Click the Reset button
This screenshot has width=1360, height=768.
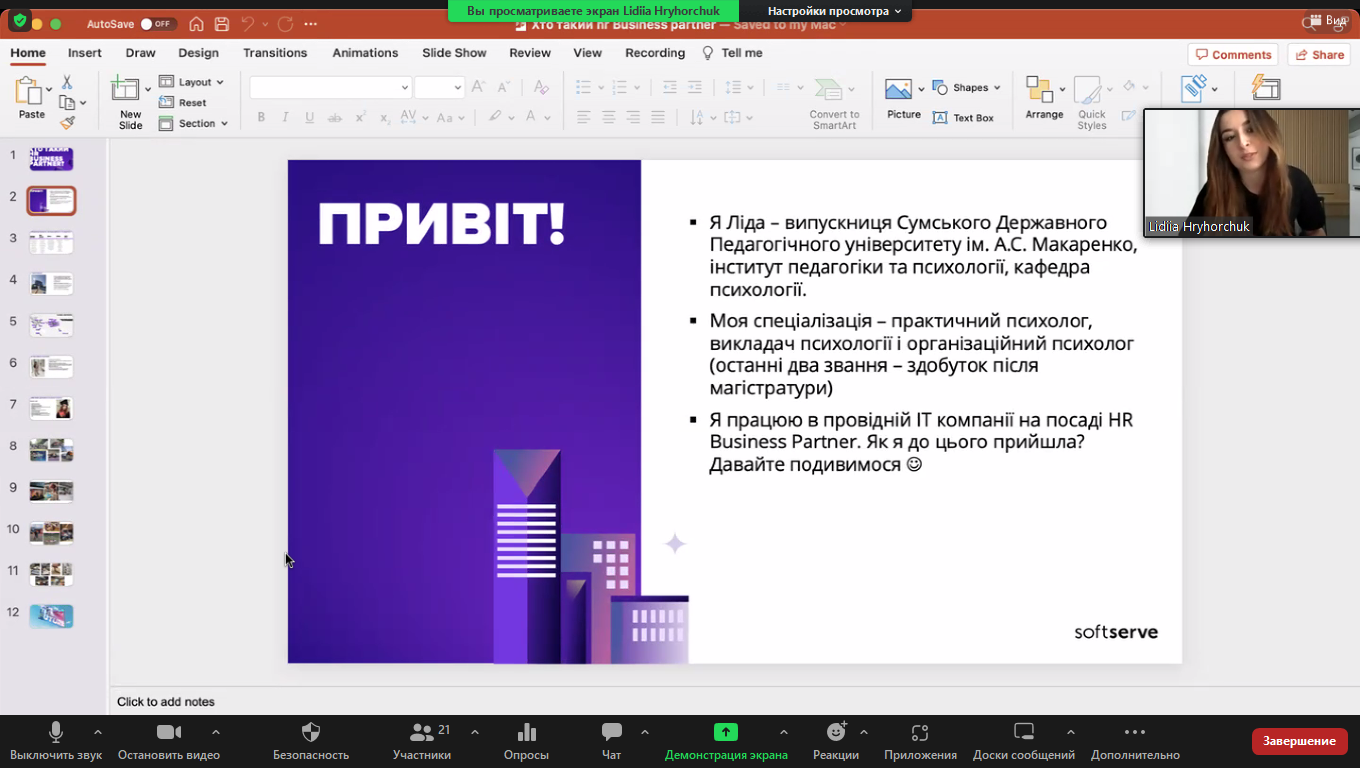pos(183,102)
